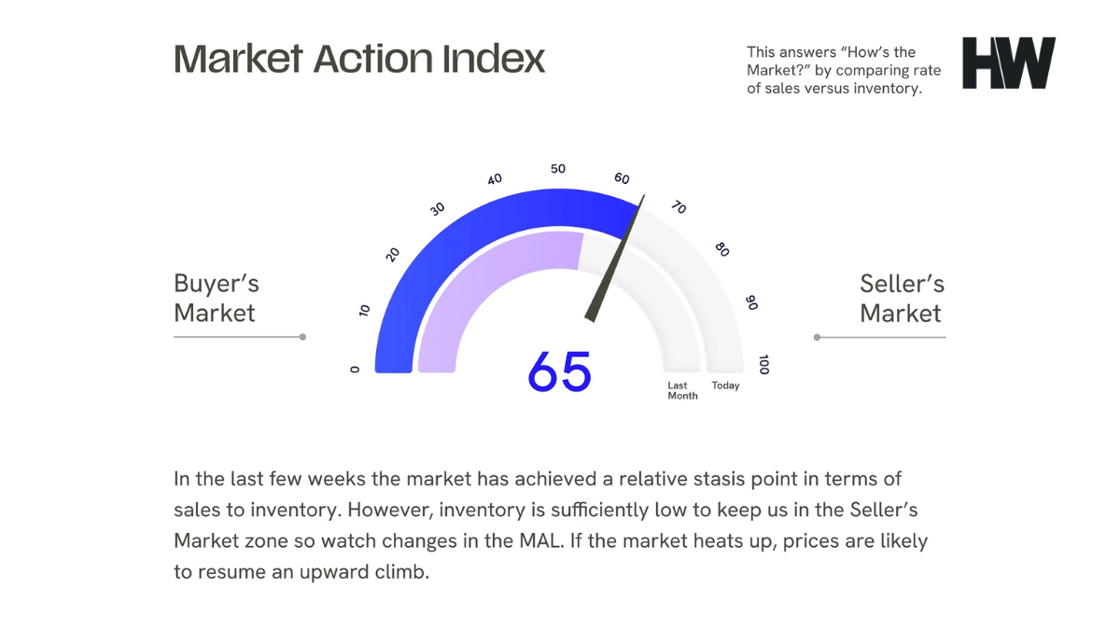Click the dot beside Seller's Market line
Viewport: 1120px width, 630px height.
click(x=817, y=337)
